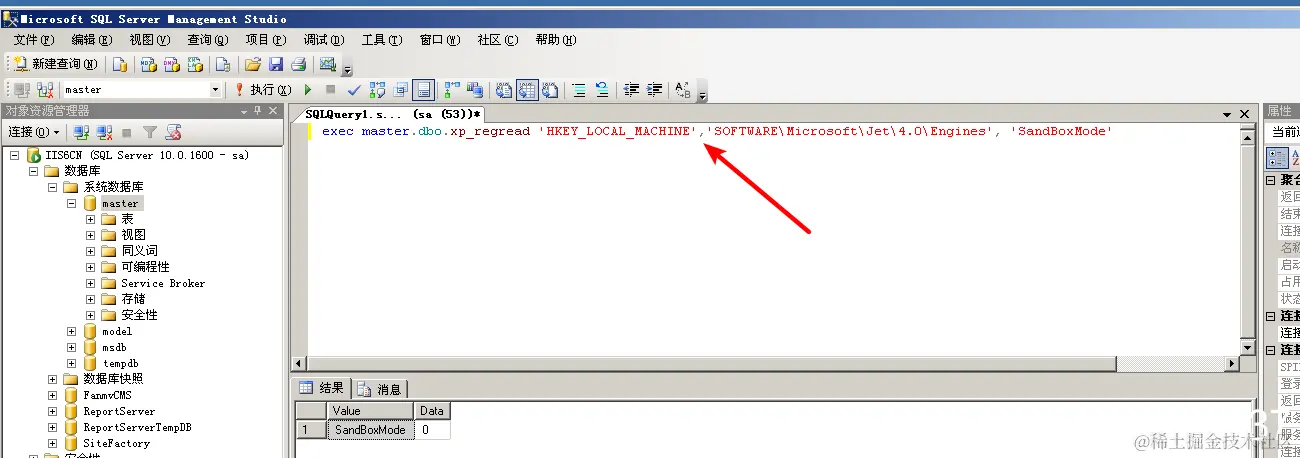This screenshot has width=1300, height=458.
Task: Display the estimated execution plan
Action: tap(378, 90)
